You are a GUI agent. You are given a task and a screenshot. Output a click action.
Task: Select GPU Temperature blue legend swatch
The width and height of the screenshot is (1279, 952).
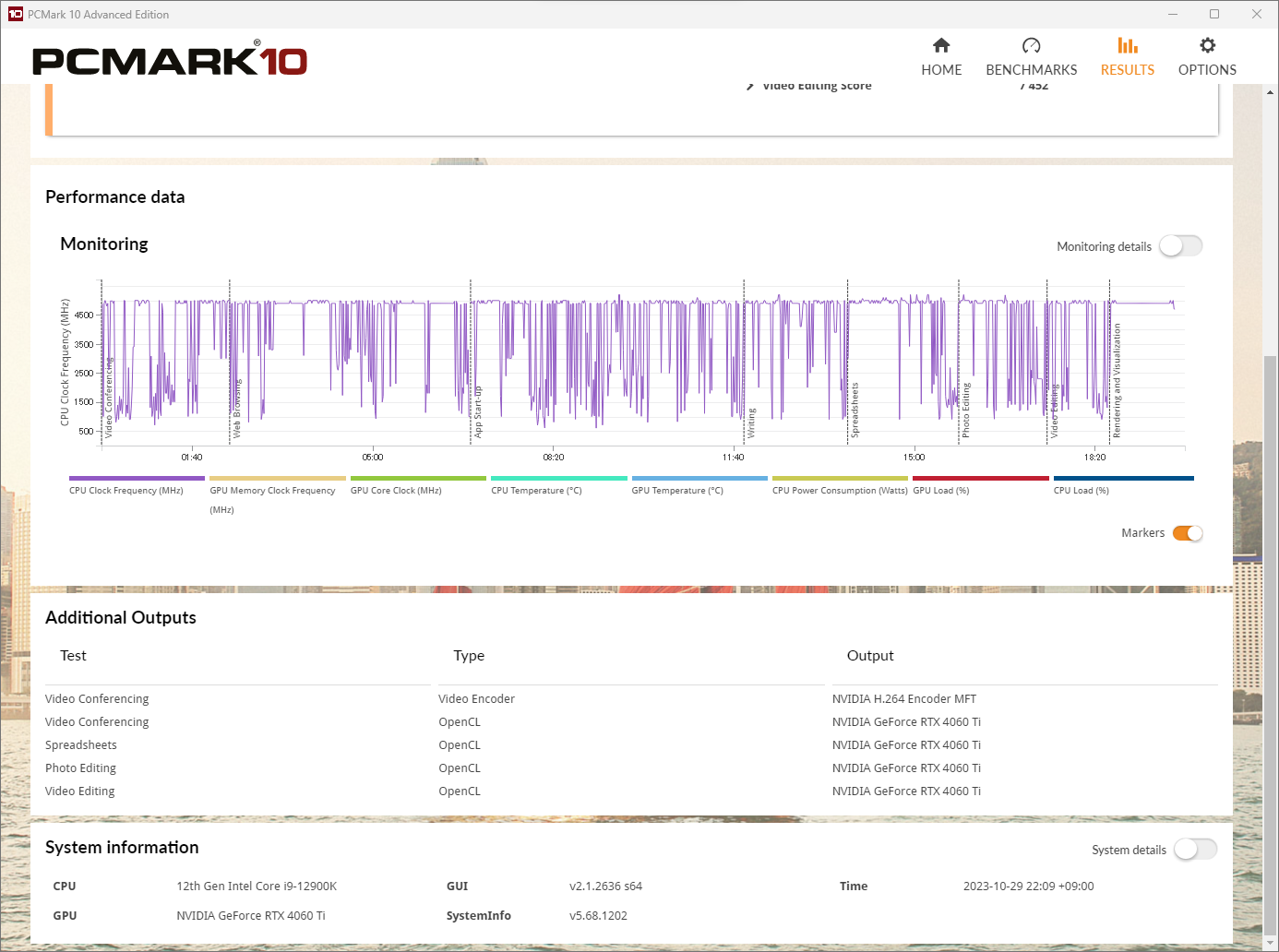click(699, 478)
